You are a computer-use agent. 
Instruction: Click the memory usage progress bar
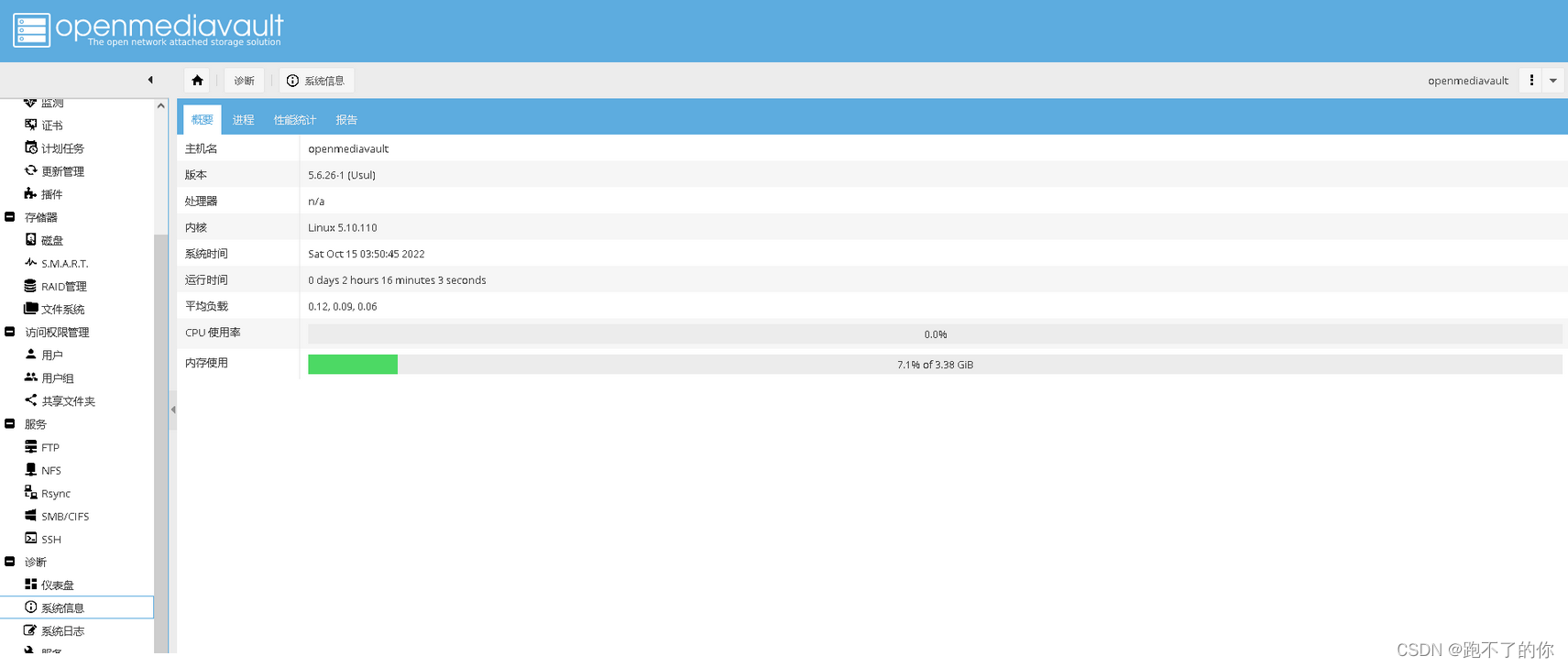935,365
